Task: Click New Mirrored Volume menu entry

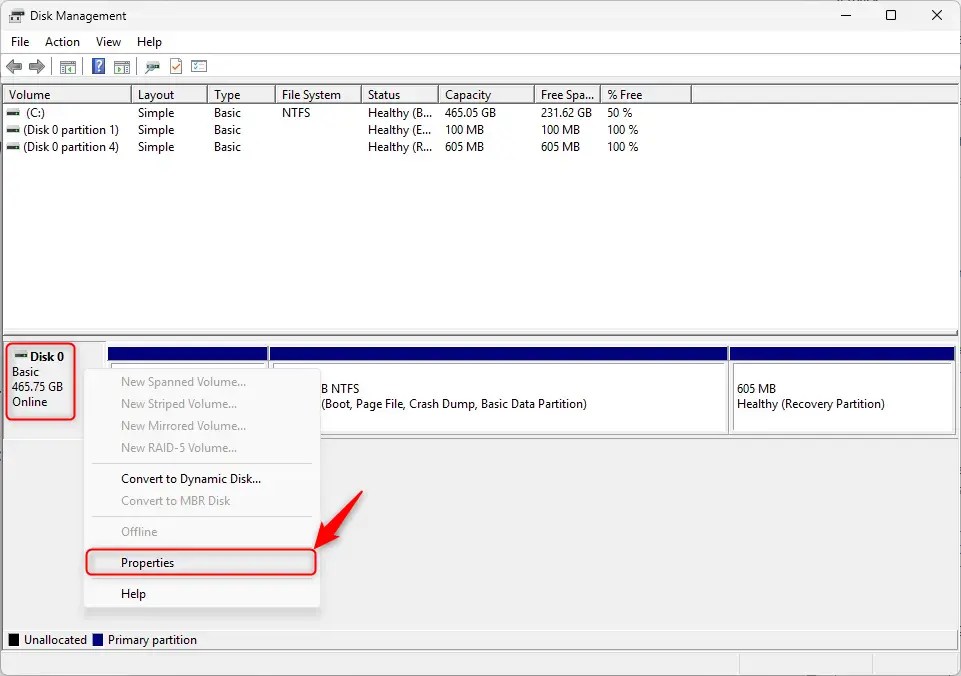Action: (201, 426)
